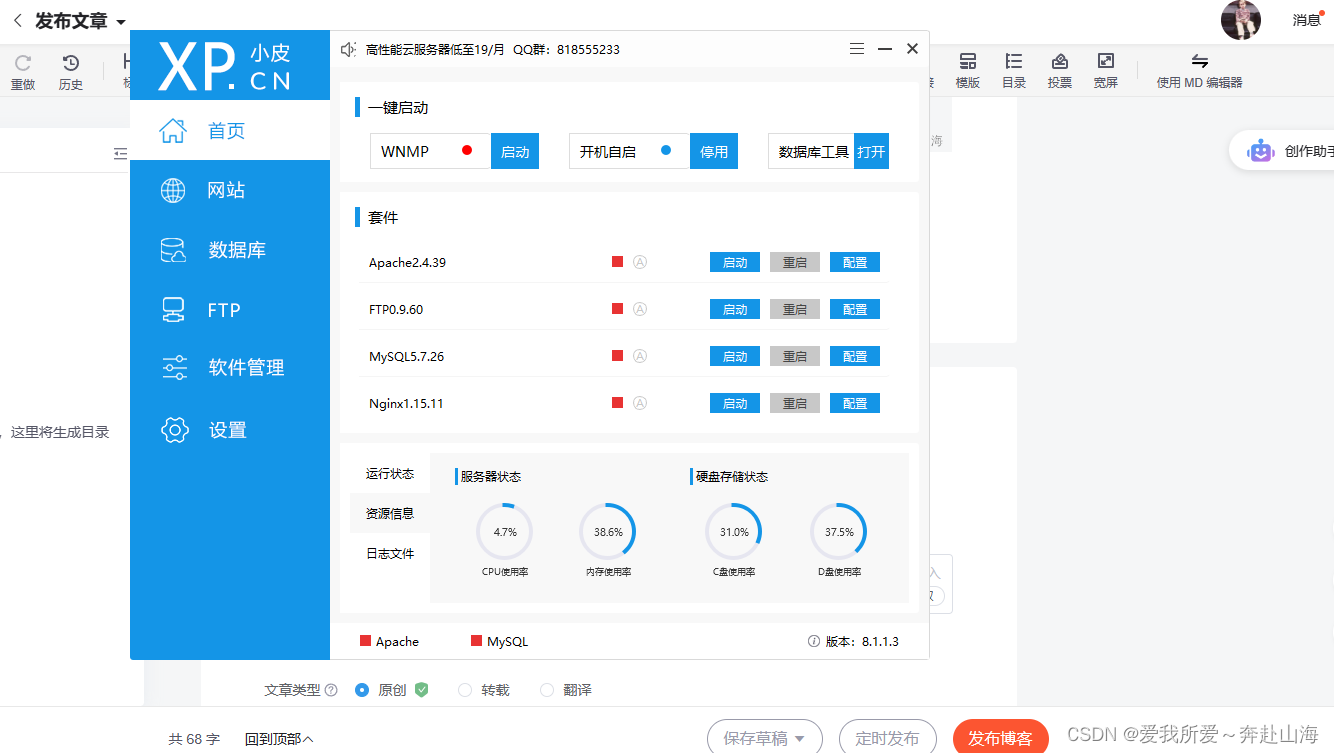Switch to the 资源信息 tab

tap(390, 513)
